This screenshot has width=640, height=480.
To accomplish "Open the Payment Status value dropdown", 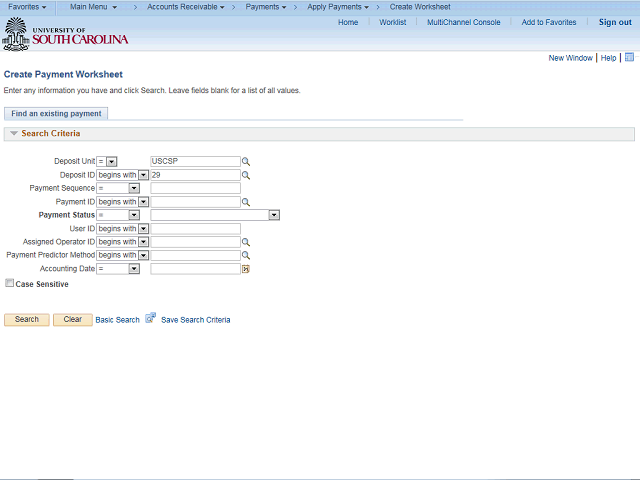I will click(215, 215).
